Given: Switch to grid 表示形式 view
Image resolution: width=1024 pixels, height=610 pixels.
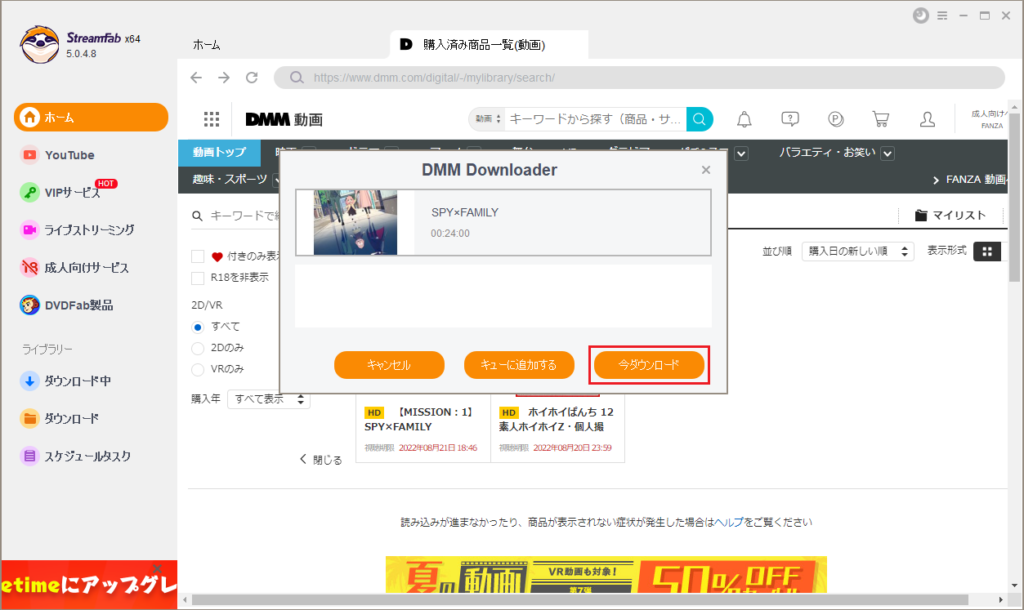Looking at the screenshot, I should point(987,251).
